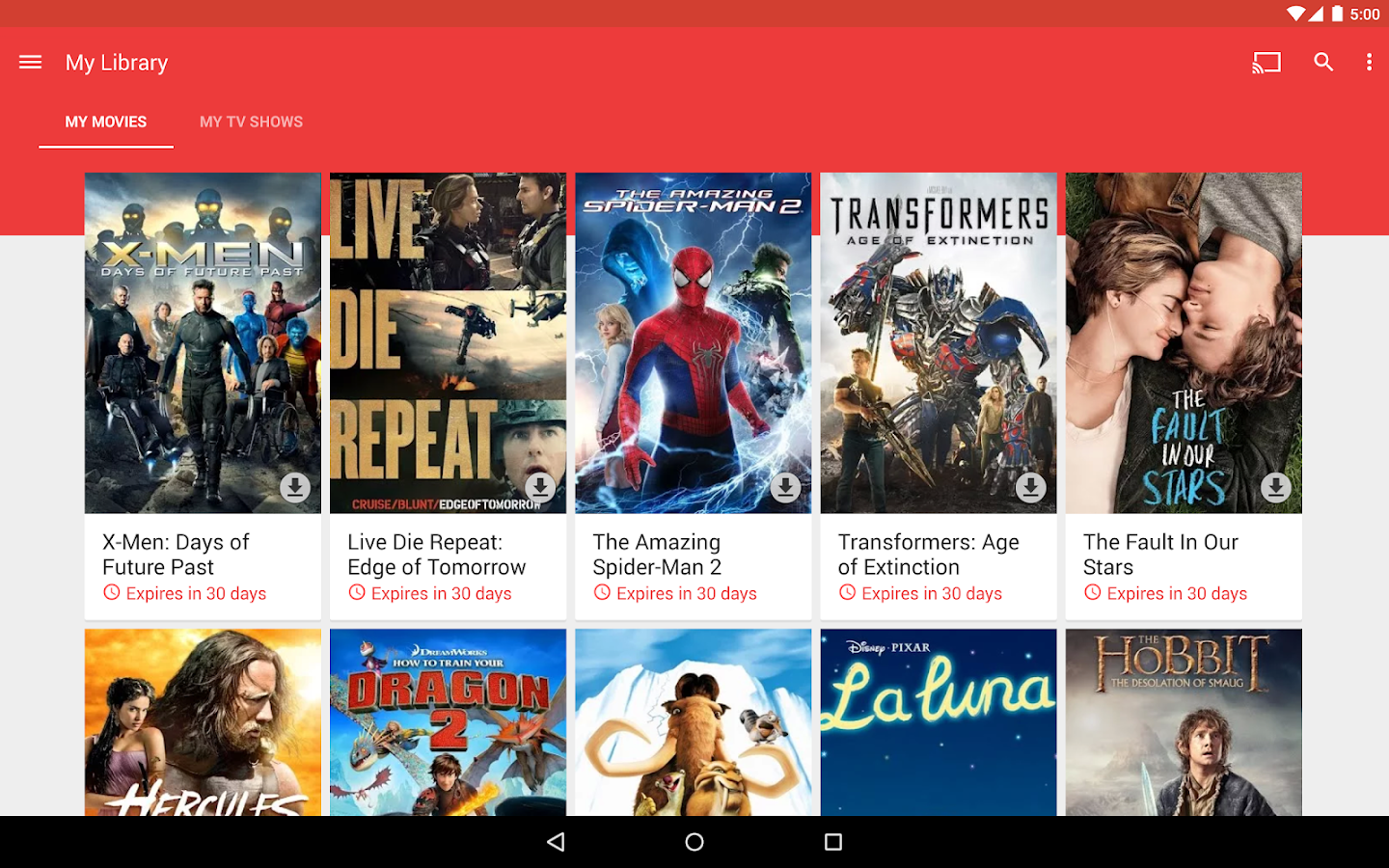Tap the My Library header title
Image resolution: width=1389 pixels, height=868 pixels.
(x=117, y=63)
